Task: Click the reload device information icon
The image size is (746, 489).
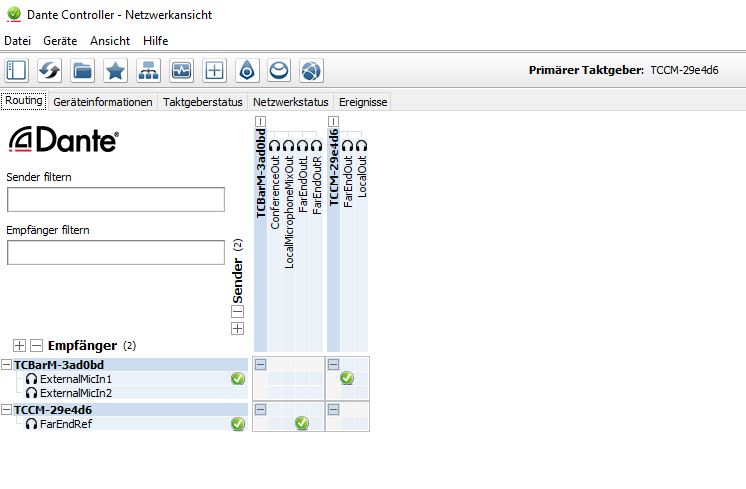Action: (49, 71)
